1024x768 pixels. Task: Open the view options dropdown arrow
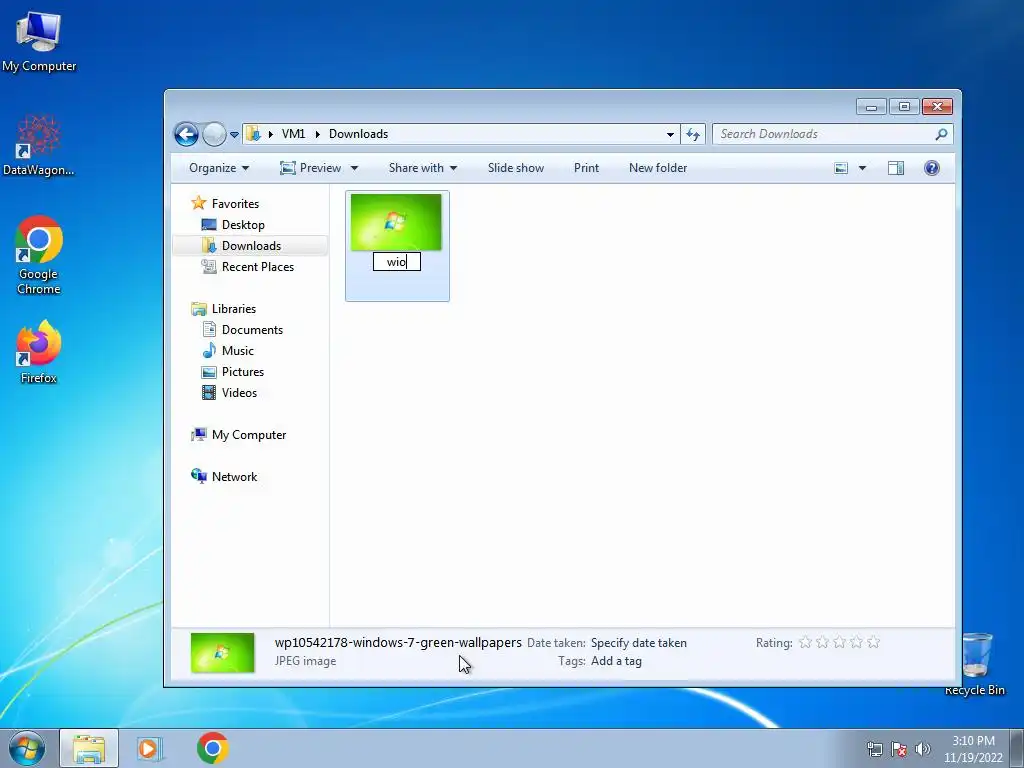click(862, 168)
